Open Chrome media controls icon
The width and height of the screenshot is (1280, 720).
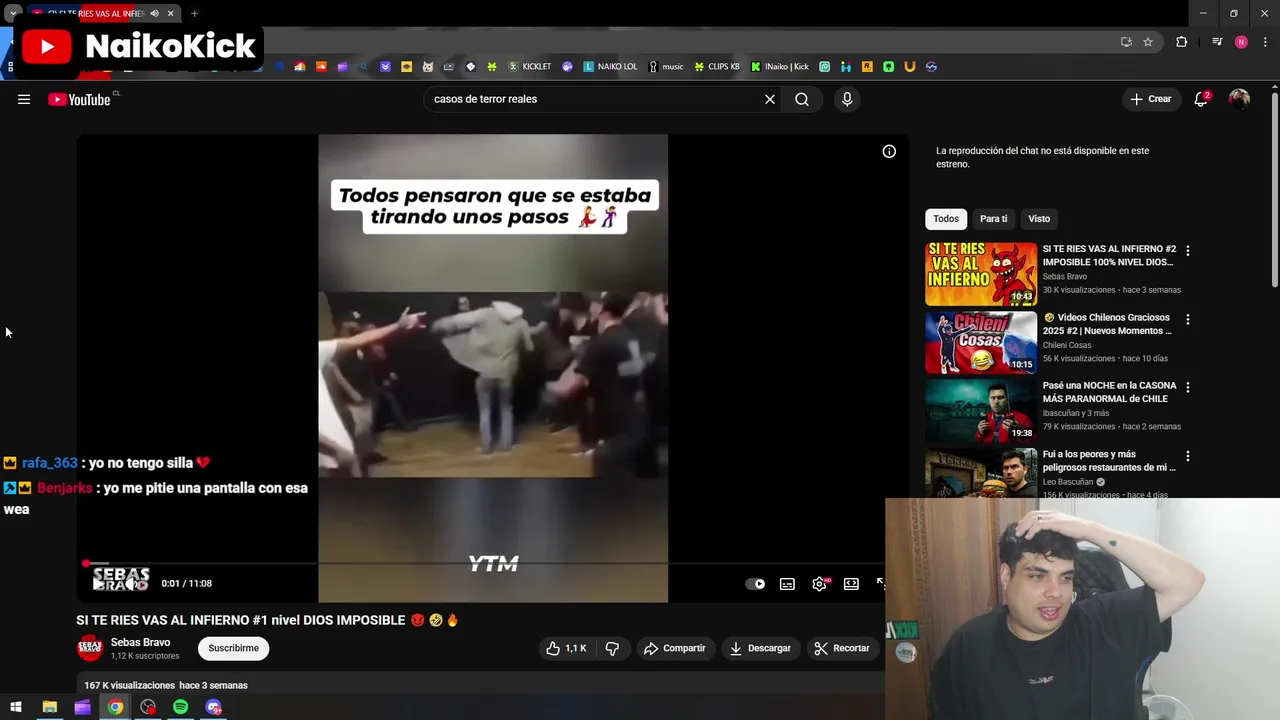[1217, 42]
